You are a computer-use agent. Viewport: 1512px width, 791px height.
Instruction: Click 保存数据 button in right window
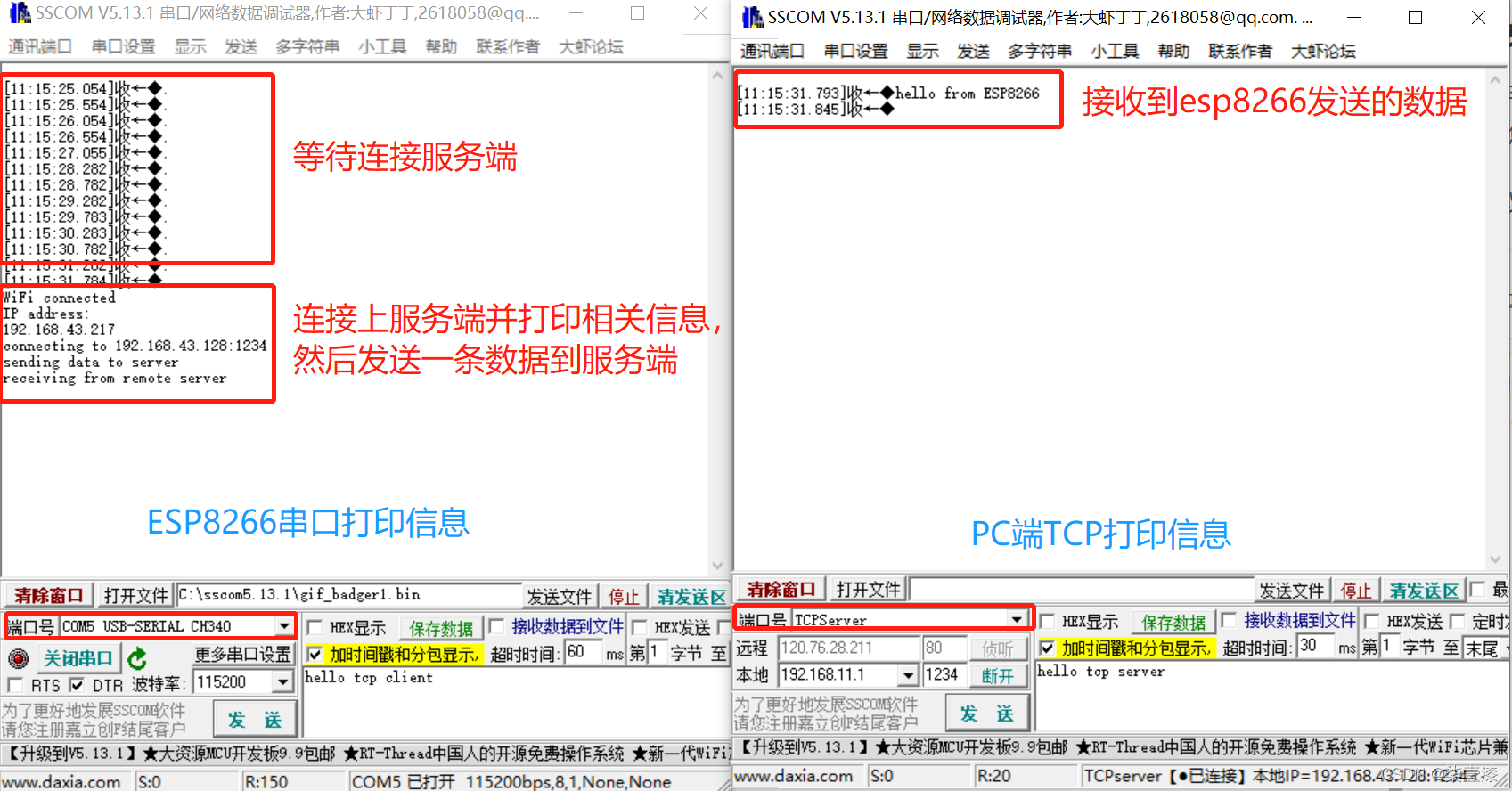(1173, 622)
